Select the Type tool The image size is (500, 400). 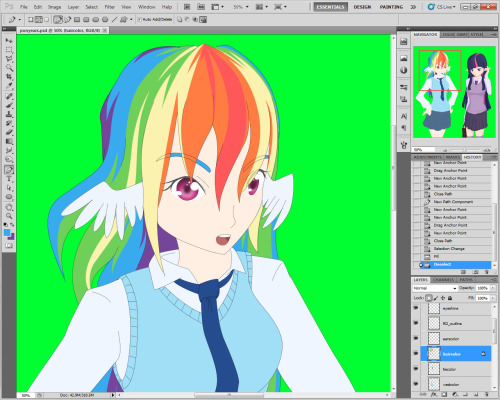coord(9,179)
